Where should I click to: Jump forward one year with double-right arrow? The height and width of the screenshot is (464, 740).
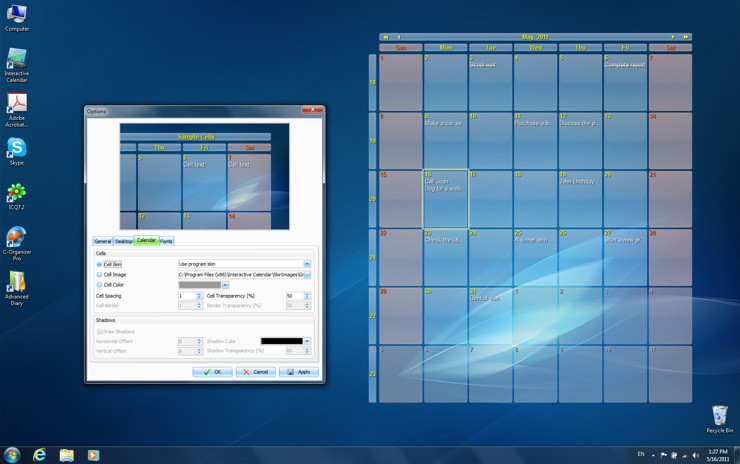[686, 37]
